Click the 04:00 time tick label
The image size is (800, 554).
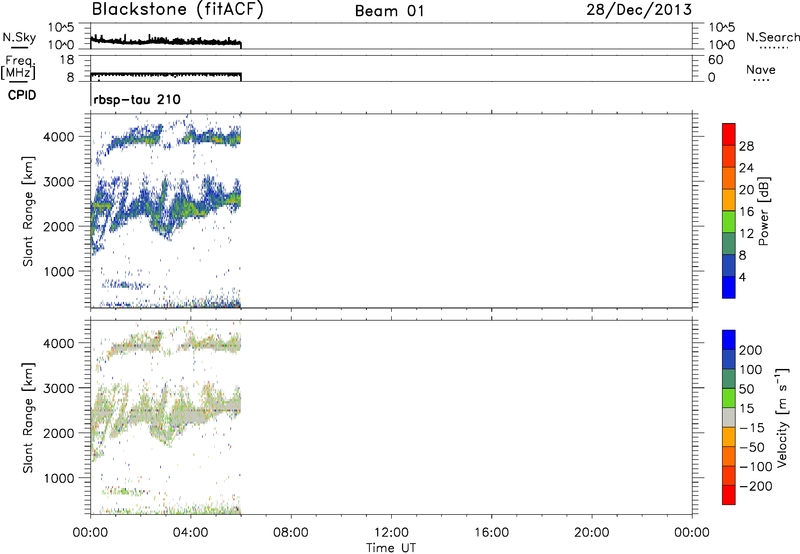[190, 533]
